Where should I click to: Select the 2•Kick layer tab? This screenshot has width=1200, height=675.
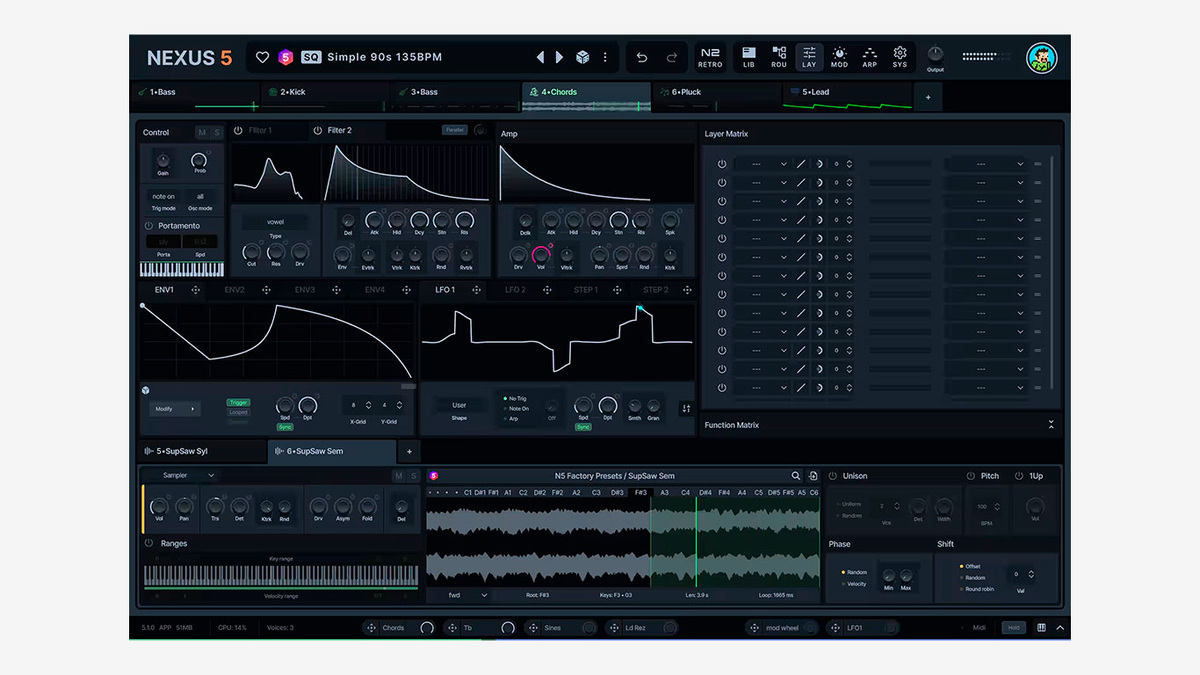tap(325, 95)
